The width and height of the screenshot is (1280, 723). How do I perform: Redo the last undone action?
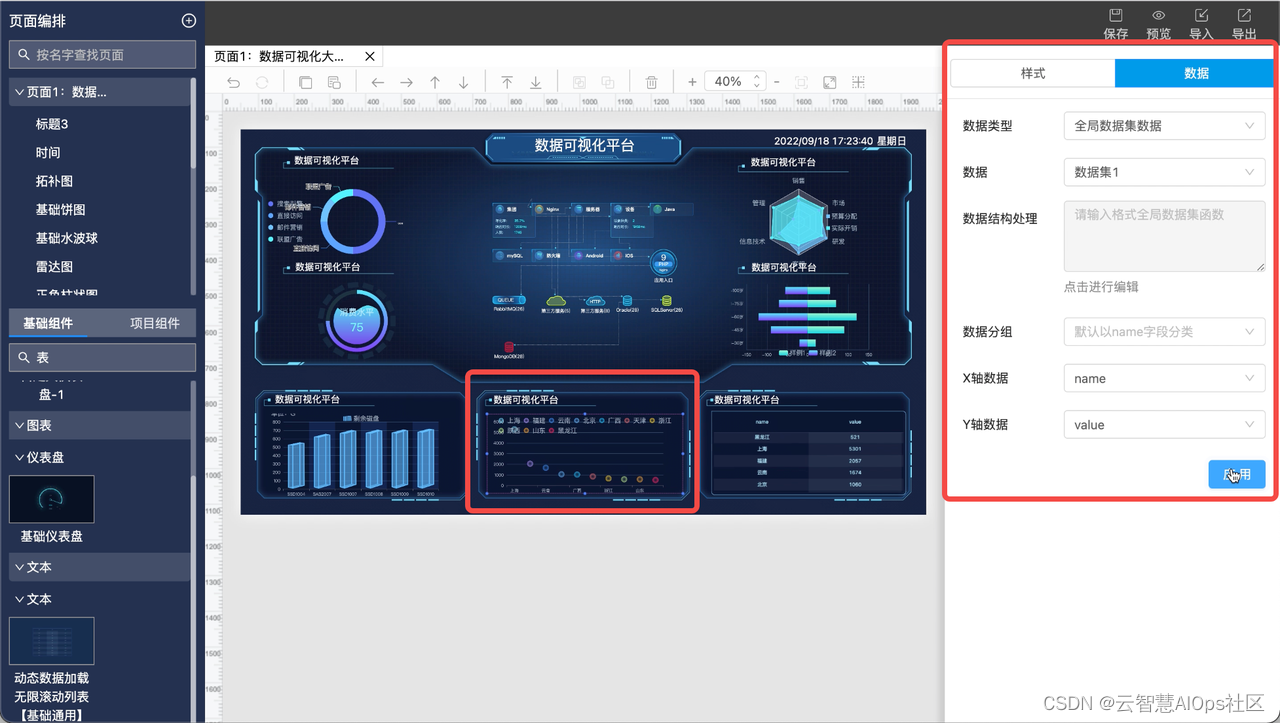click(x=262, y=82)
